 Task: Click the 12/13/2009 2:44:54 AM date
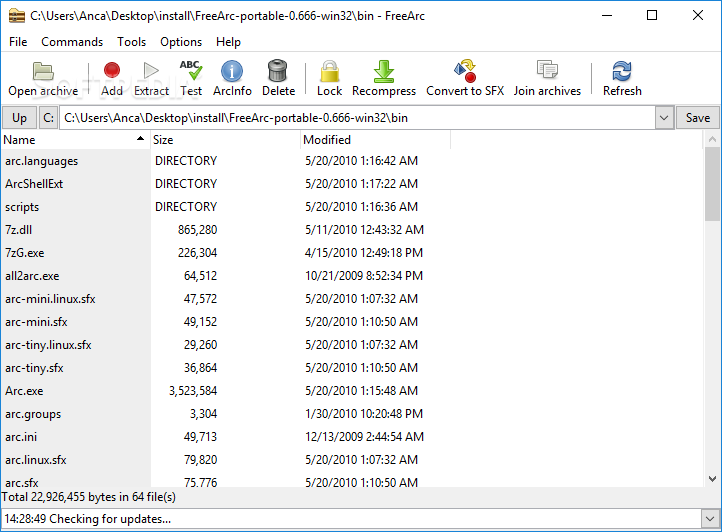point(364,437)
